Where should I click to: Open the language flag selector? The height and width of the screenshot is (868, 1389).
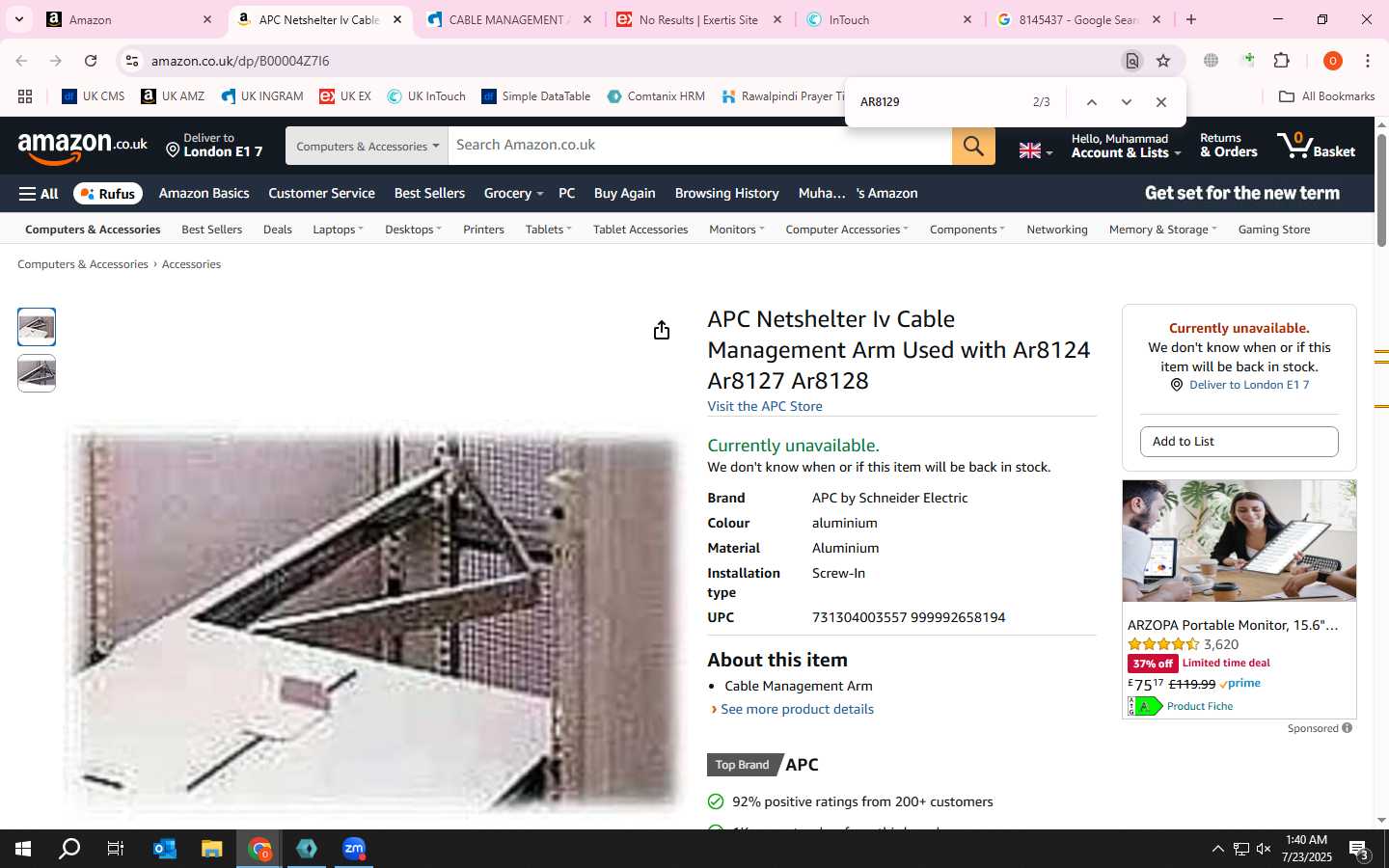[1036, 150]
